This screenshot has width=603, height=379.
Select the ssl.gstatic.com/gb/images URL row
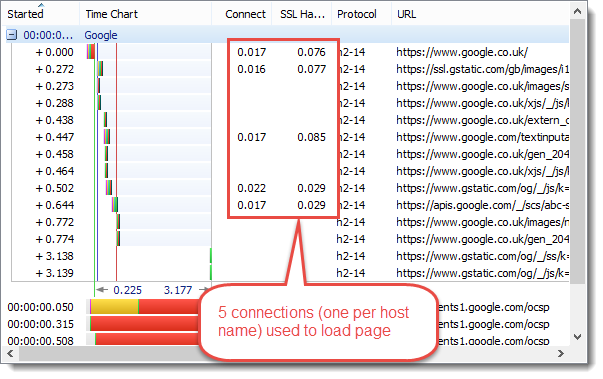[x=483, y=69]
